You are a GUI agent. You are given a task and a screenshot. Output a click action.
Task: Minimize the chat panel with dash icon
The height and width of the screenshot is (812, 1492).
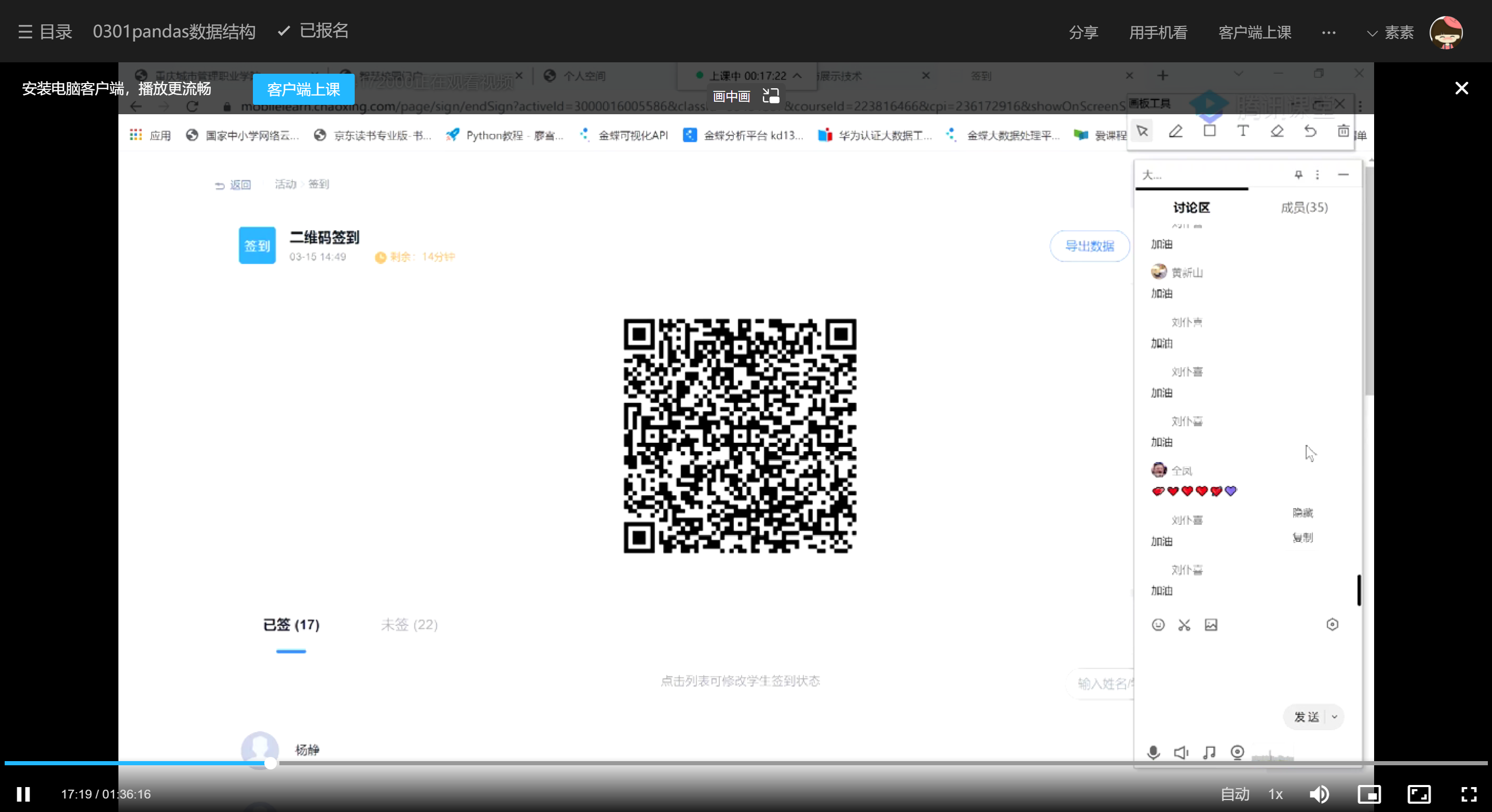coord(1343,175)
